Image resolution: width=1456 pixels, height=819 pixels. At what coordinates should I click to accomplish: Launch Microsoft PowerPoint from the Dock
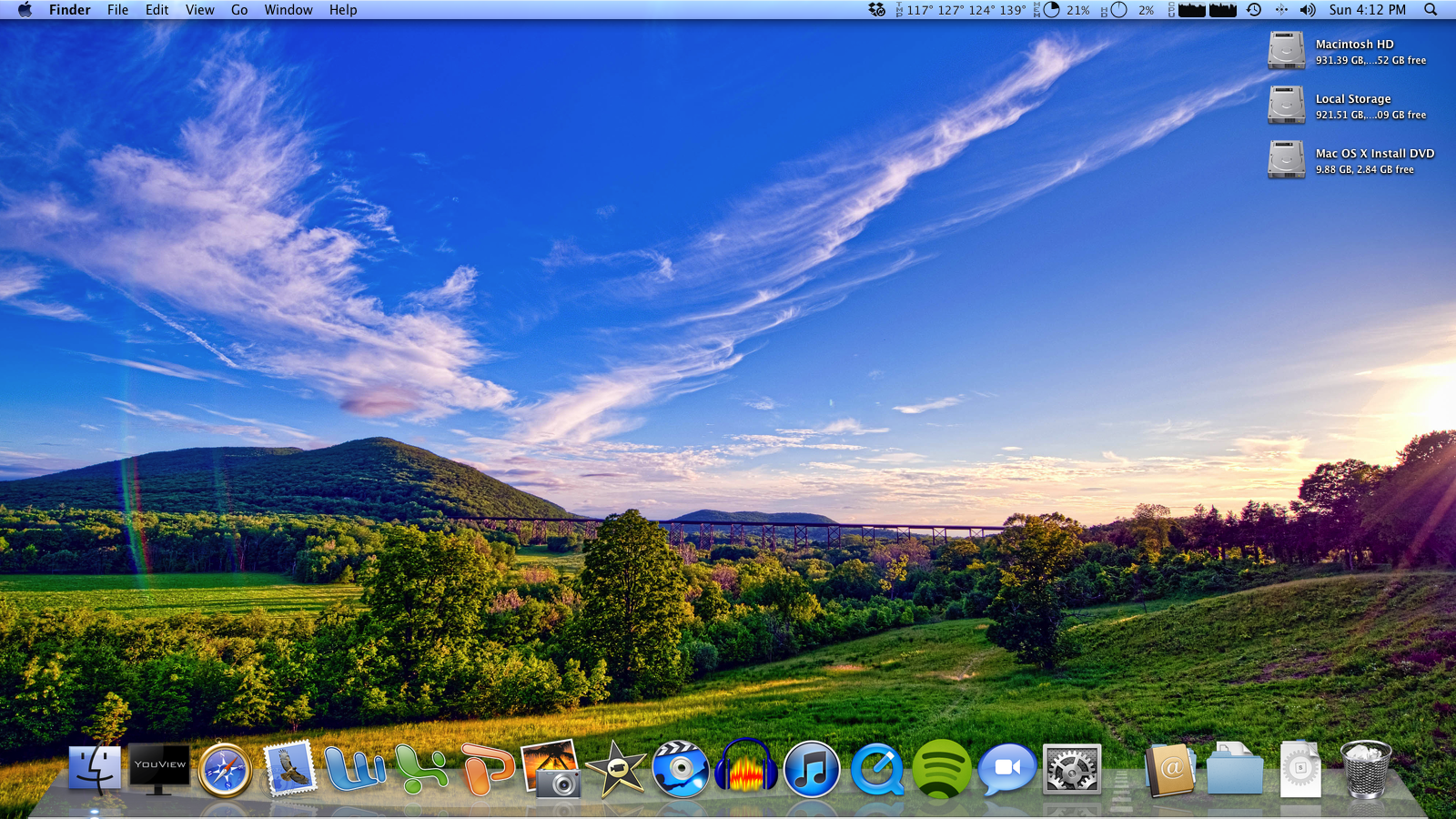(486, 770)
